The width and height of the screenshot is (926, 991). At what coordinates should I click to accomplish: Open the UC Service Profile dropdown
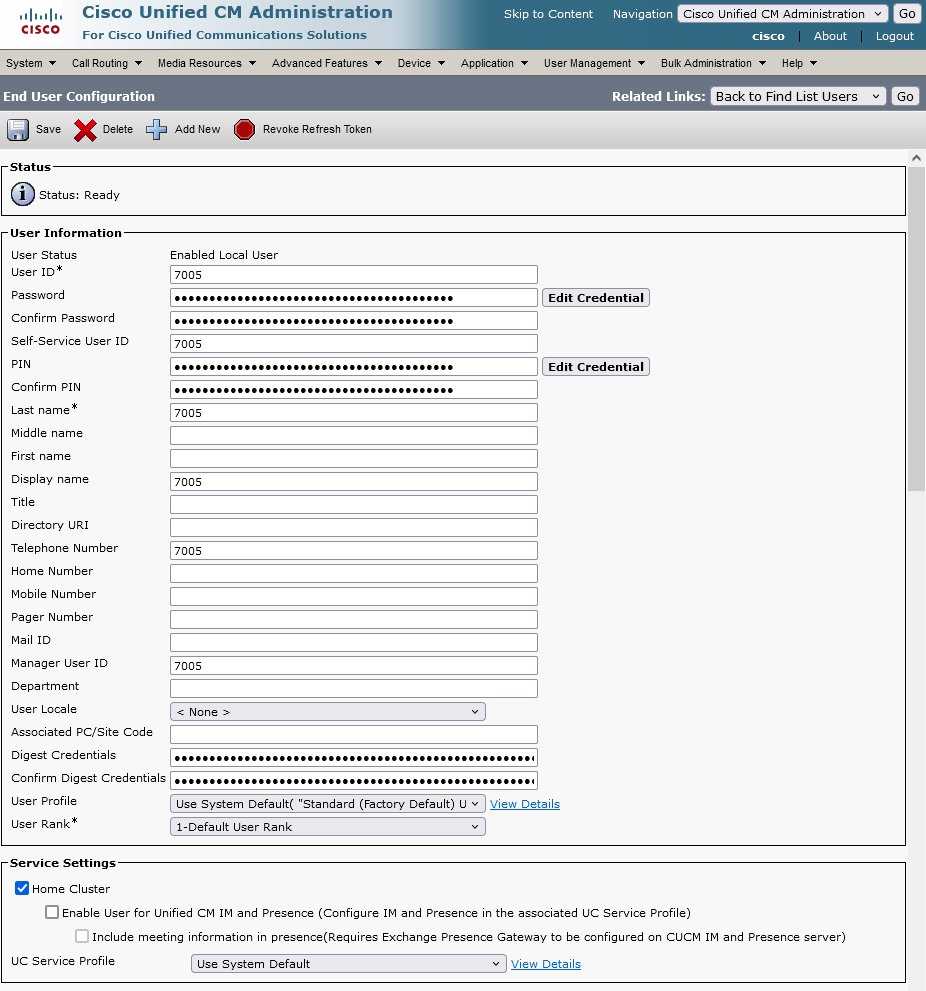348,964
